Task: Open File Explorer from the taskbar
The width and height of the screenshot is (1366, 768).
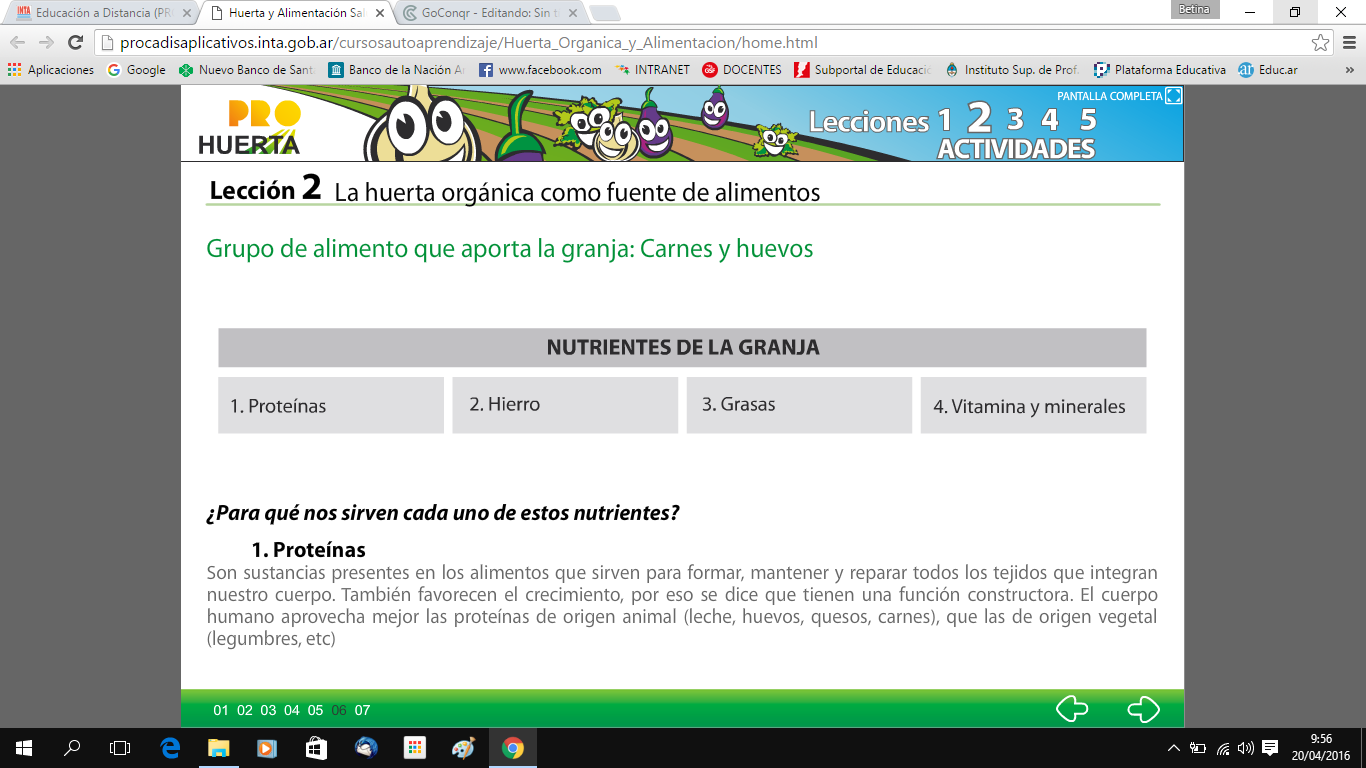Action: [x=218, y=748]
